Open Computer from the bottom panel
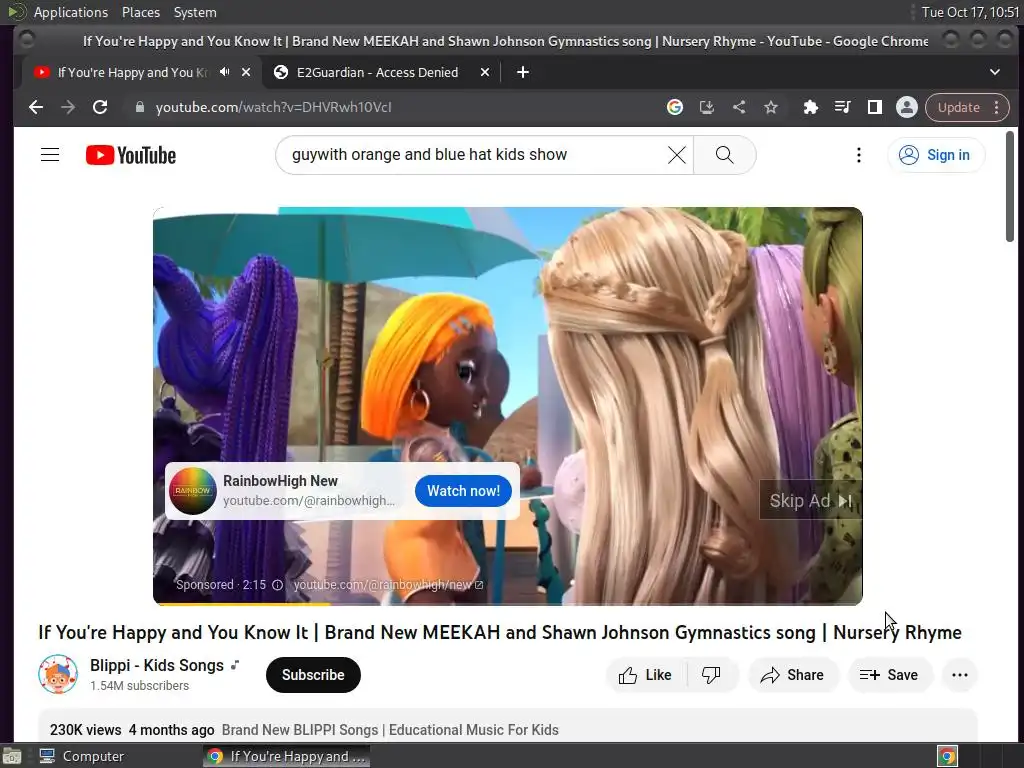The image size is (1024, 768). (82, 756)
